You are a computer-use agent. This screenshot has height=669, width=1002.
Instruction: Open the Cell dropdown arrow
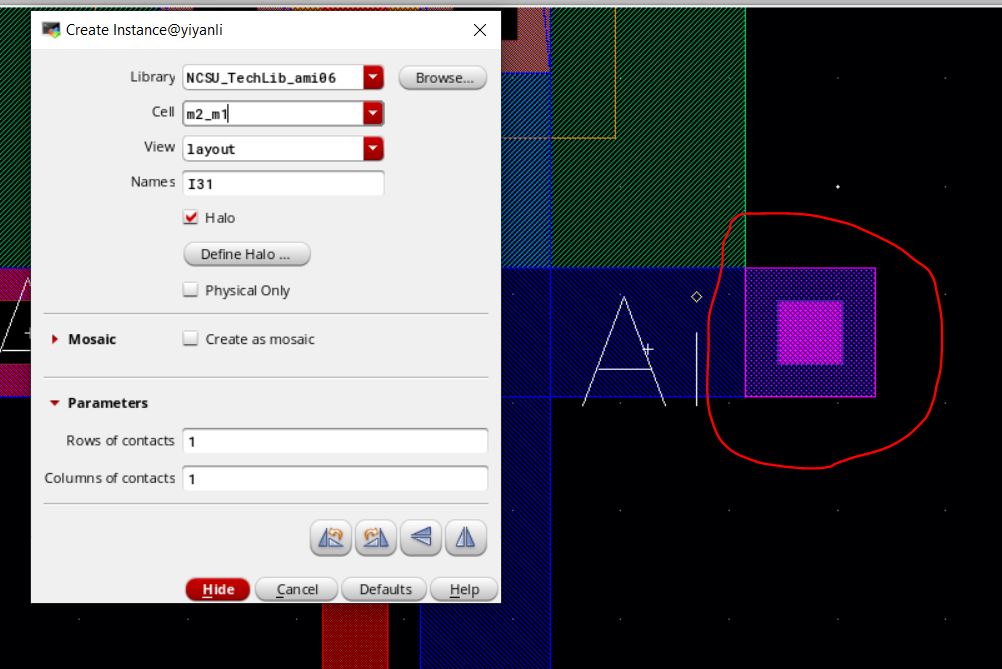click(x=373, y=113)
